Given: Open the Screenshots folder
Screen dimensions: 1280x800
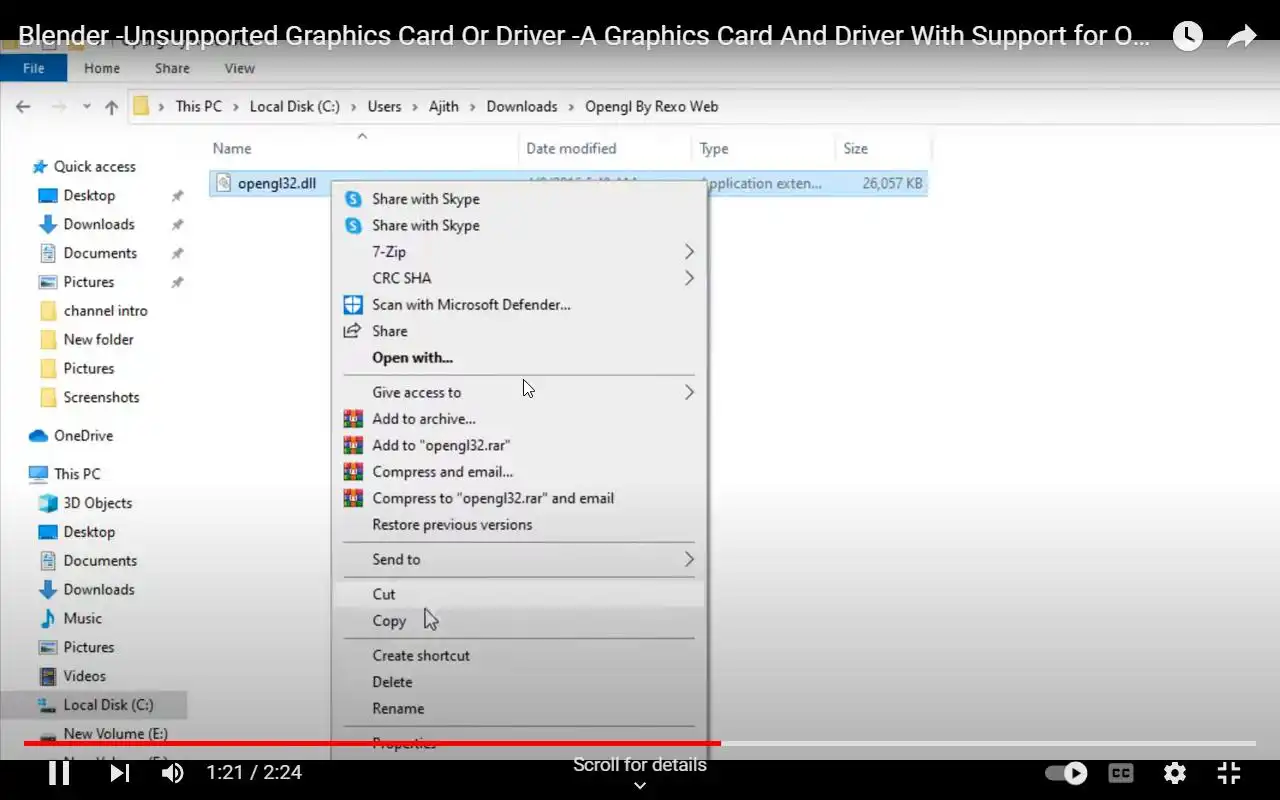Looking at the screenshot, I should point(101,398).
